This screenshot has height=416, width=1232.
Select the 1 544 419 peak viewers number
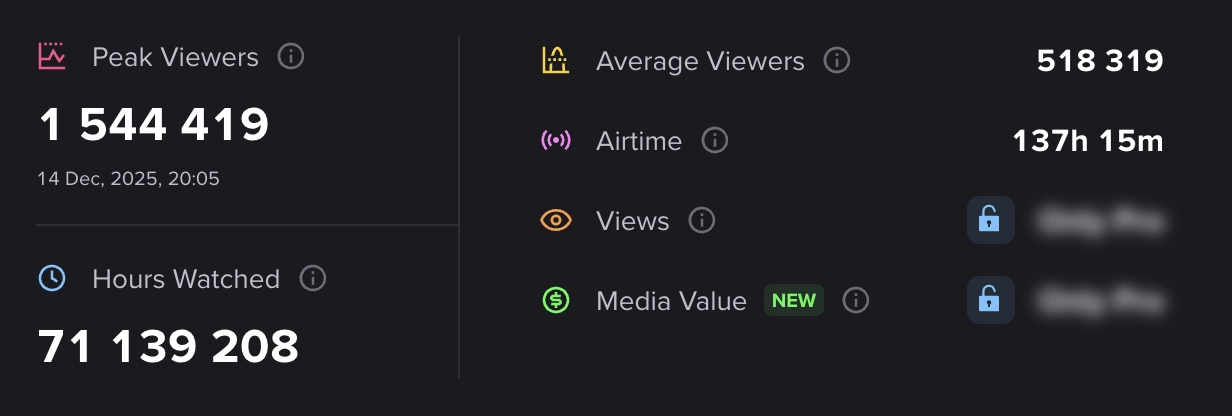(154, 125)
